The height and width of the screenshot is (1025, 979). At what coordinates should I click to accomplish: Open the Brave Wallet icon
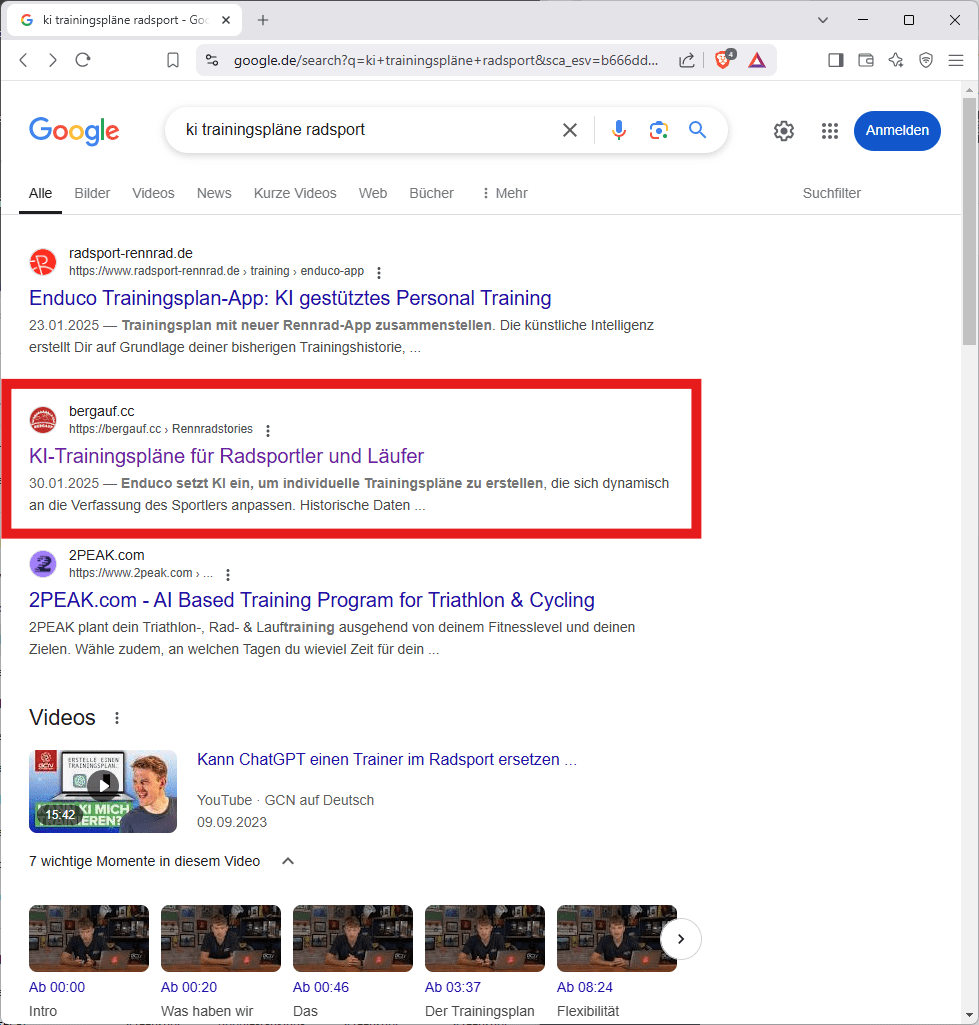(x=866, y=60)
